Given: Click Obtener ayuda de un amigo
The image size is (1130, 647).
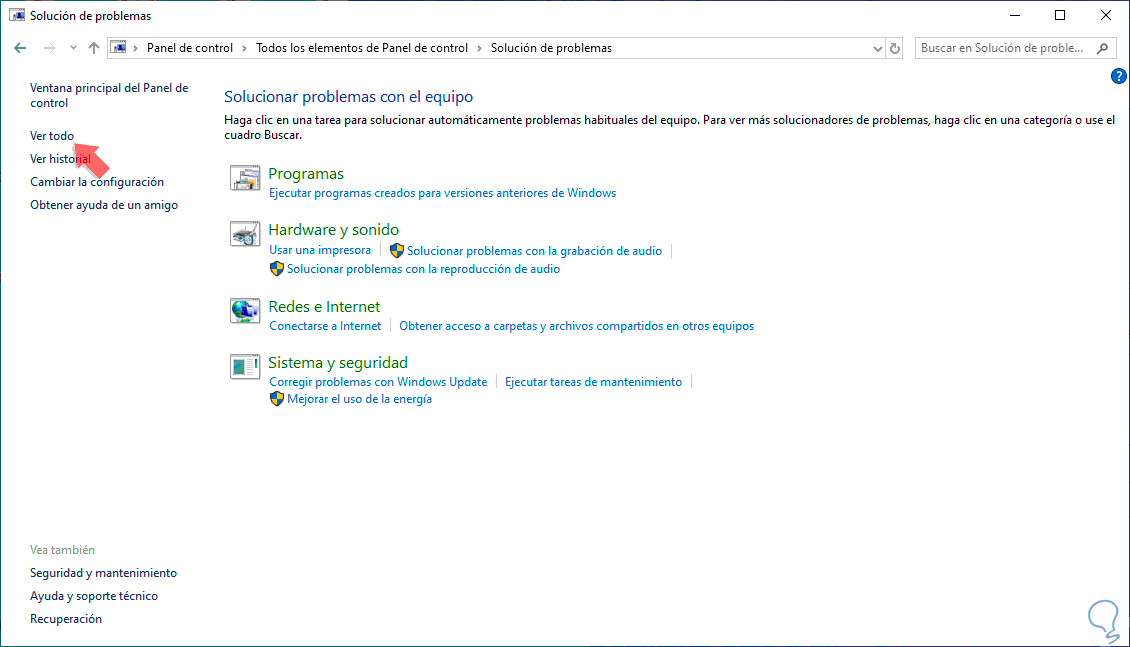Looking at the screenshot, I should (104, 205).
